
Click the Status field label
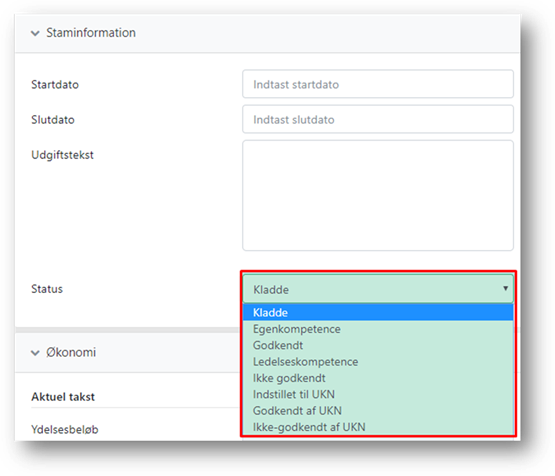(x=47, y=289)
